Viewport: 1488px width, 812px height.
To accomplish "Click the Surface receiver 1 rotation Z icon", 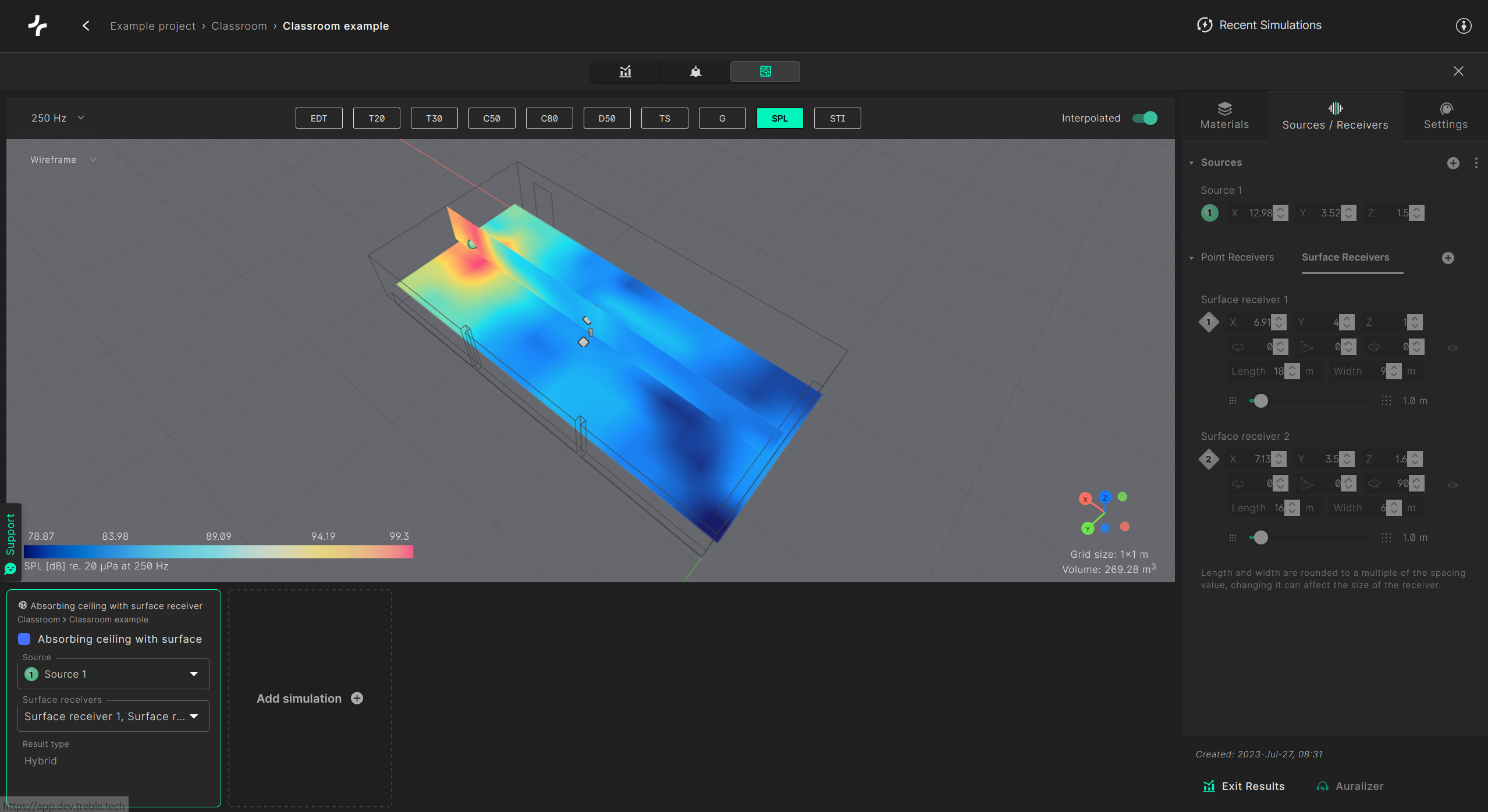I will point(1374,347).
